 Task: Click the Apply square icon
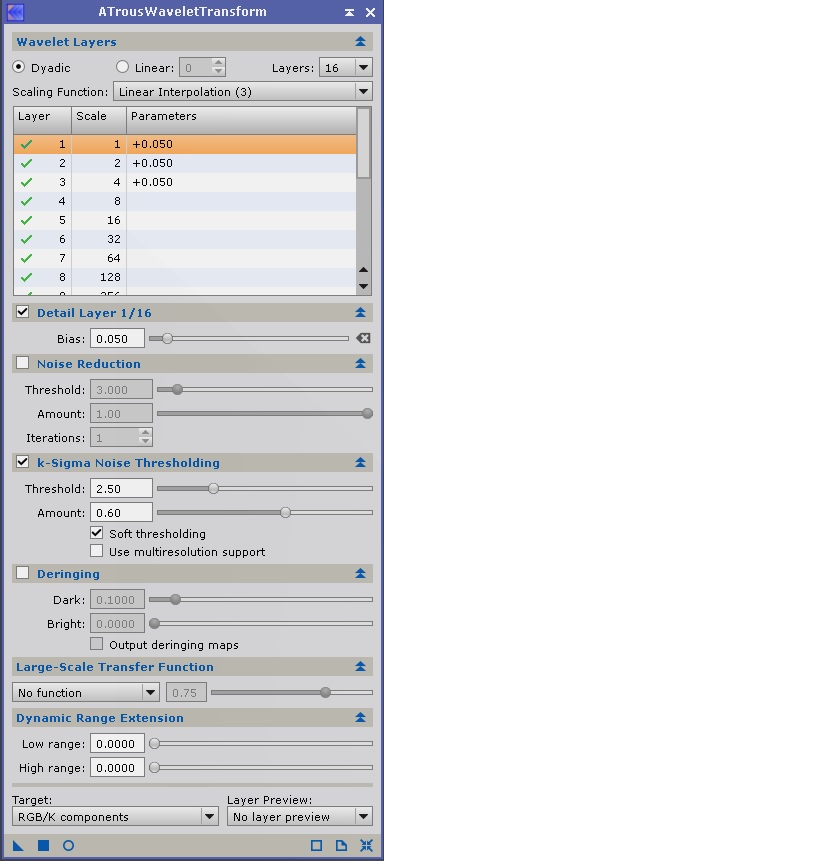[43, 846]
